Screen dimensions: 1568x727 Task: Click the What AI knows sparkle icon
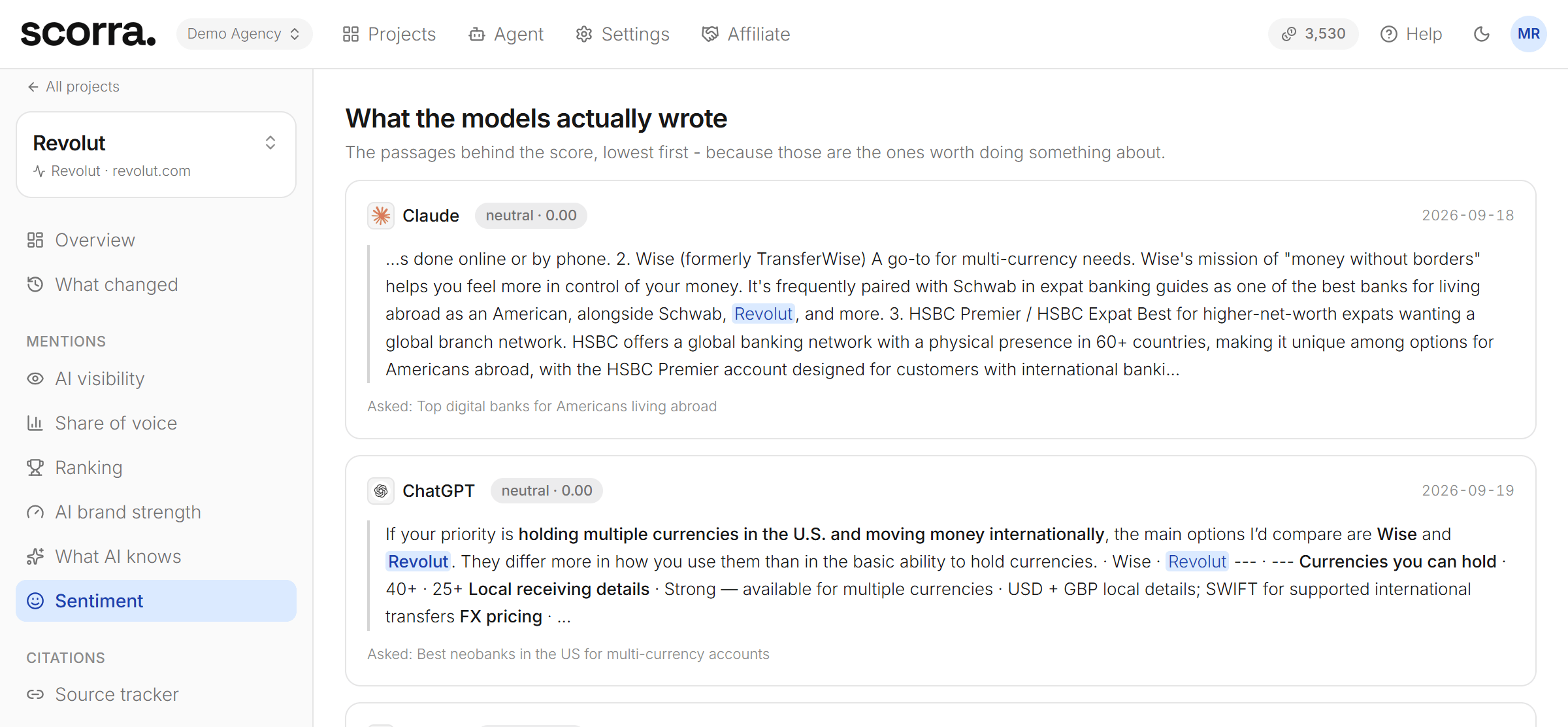(x=35, y=556)
